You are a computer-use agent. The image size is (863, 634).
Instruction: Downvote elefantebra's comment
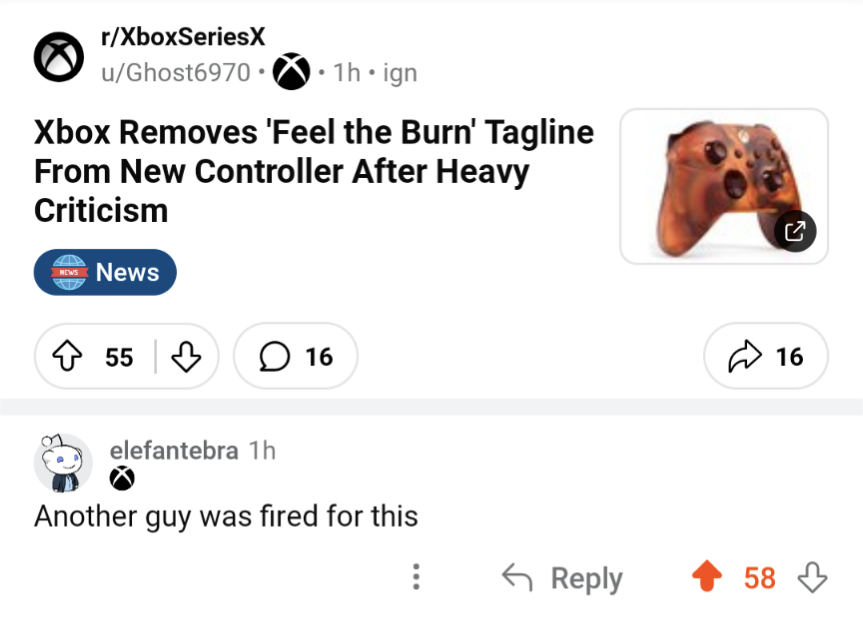coord(812,578)
